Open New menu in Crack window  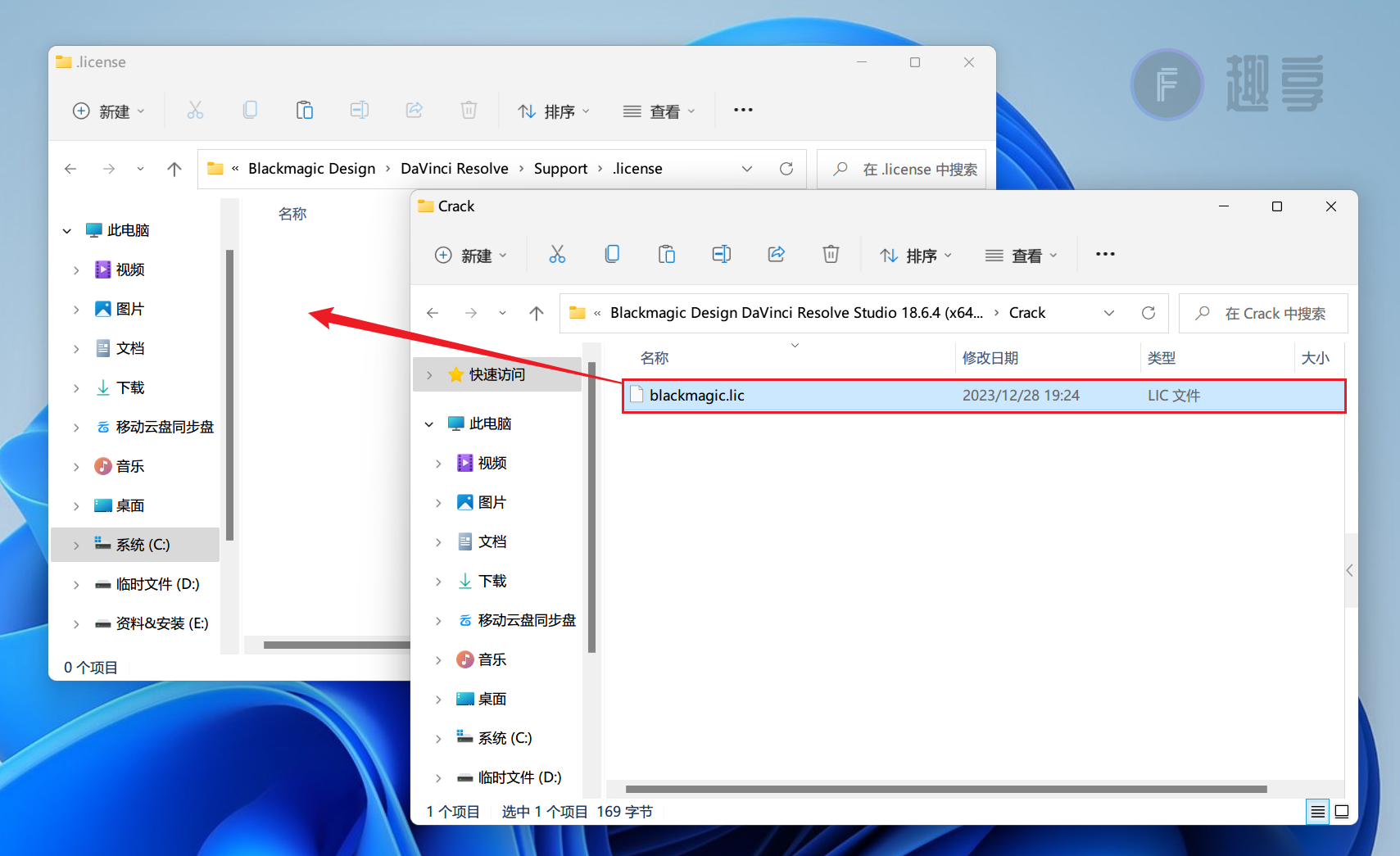tap(471, 256)
